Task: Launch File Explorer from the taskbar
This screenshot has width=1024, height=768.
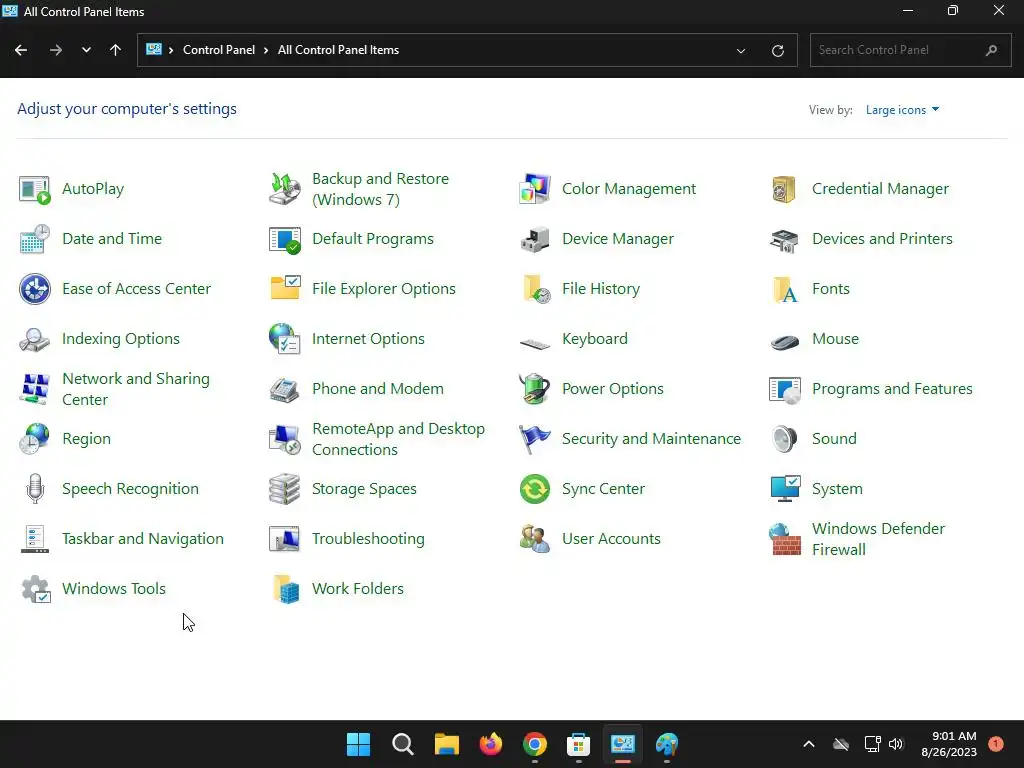Action: tap(447, 744)
